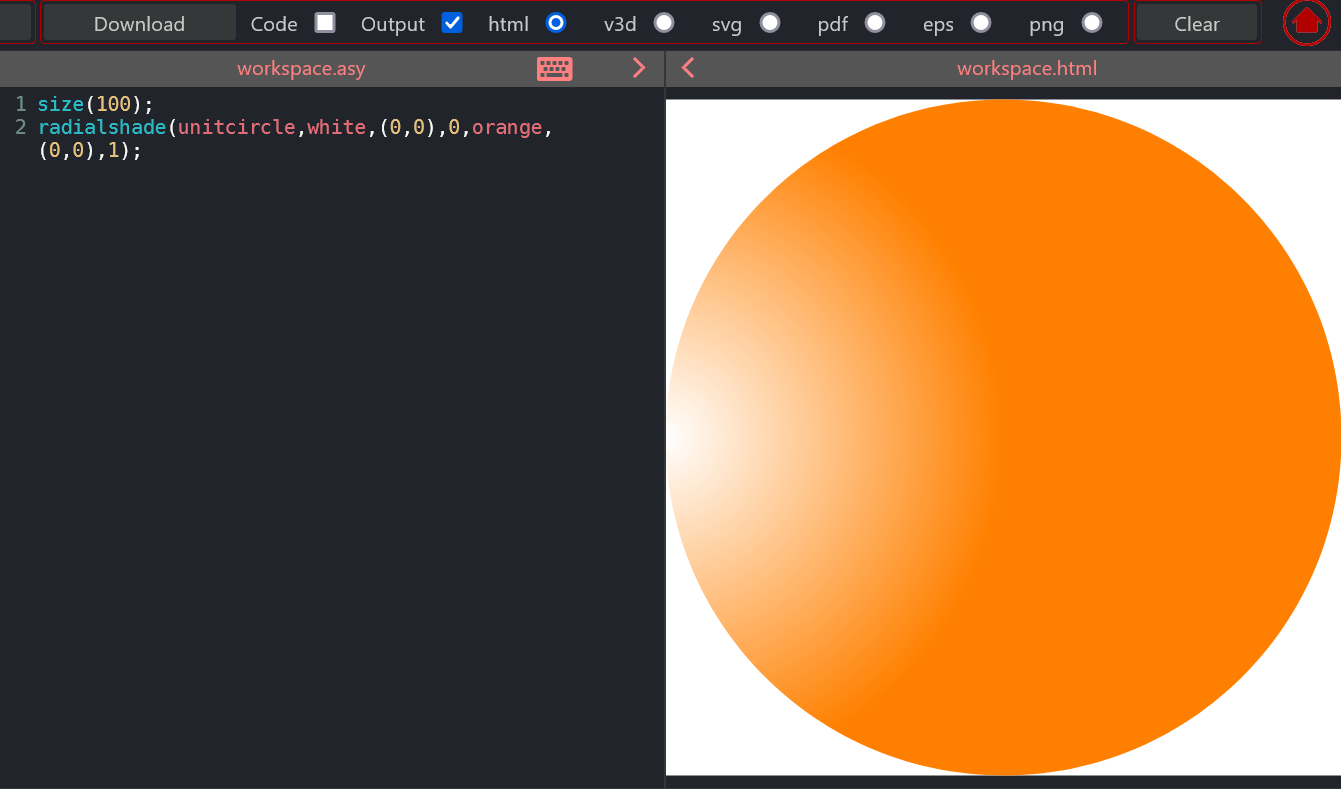Click the chevron next to workspace.html title
This screenshot has width=1341, height=789.
click(688, 68)
